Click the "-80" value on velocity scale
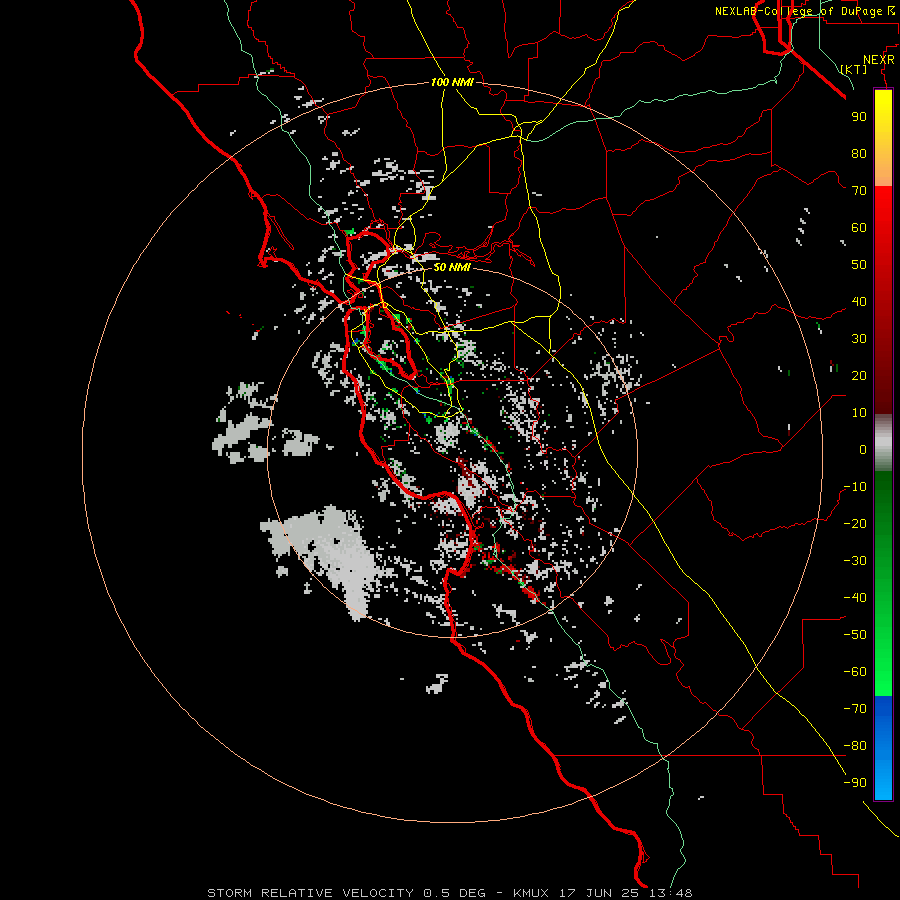 [855, 746]
